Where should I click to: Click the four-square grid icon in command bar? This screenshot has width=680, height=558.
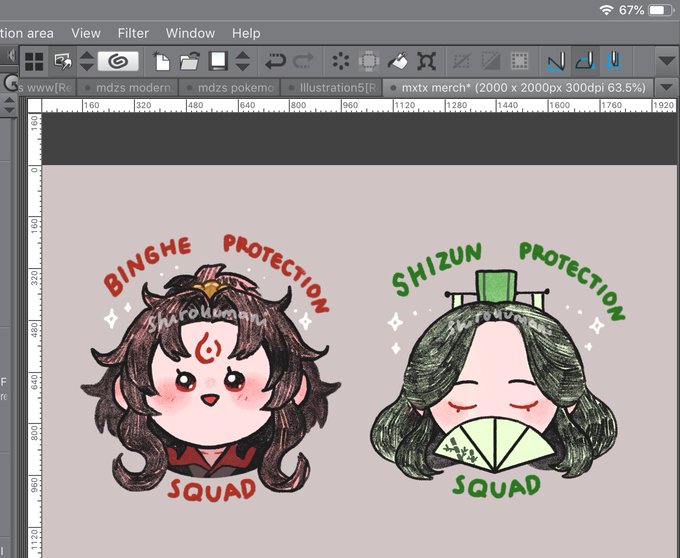34,61
